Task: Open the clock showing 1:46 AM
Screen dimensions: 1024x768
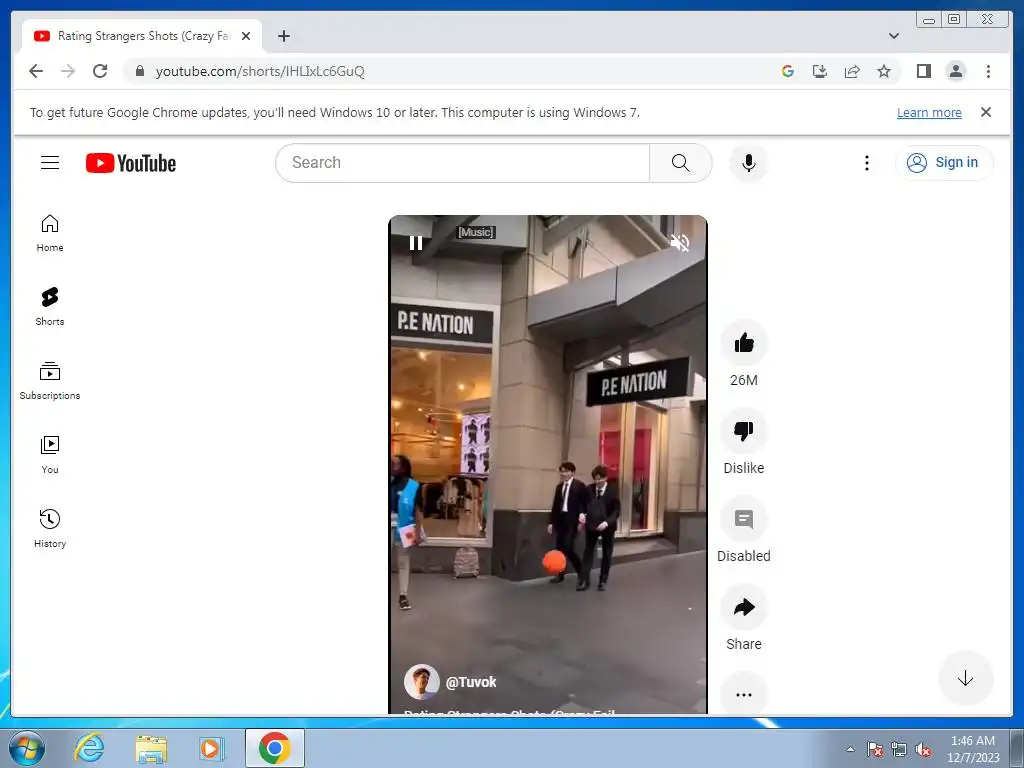Action: [973, 749]
